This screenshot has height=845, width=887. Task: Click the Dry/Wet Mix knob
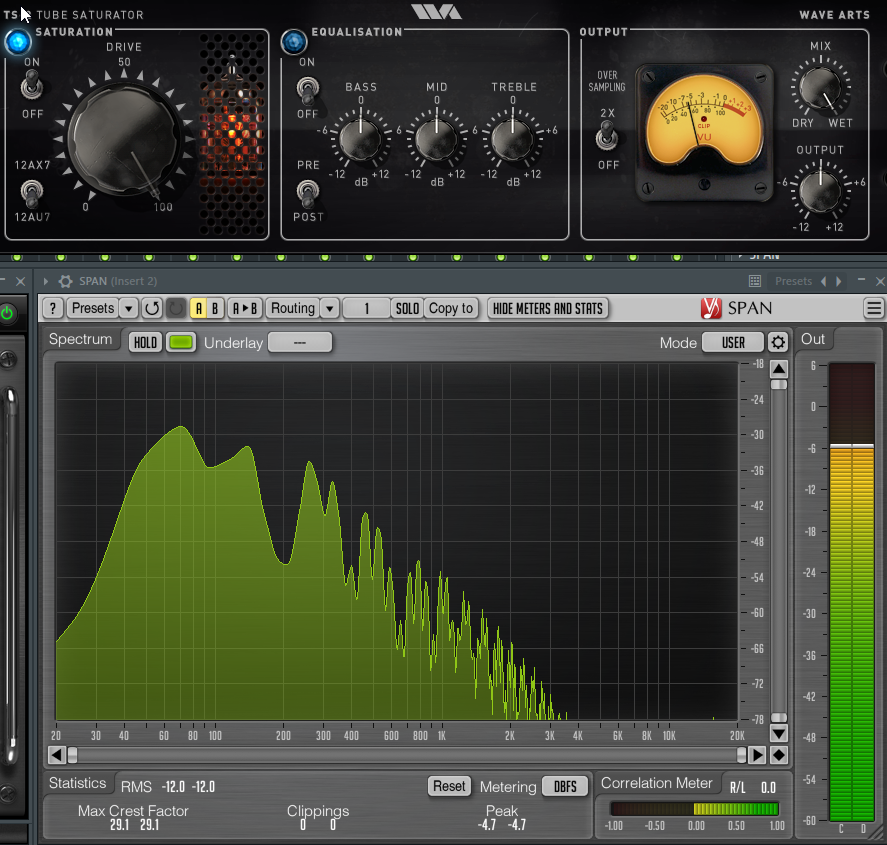tap(820, 89)
